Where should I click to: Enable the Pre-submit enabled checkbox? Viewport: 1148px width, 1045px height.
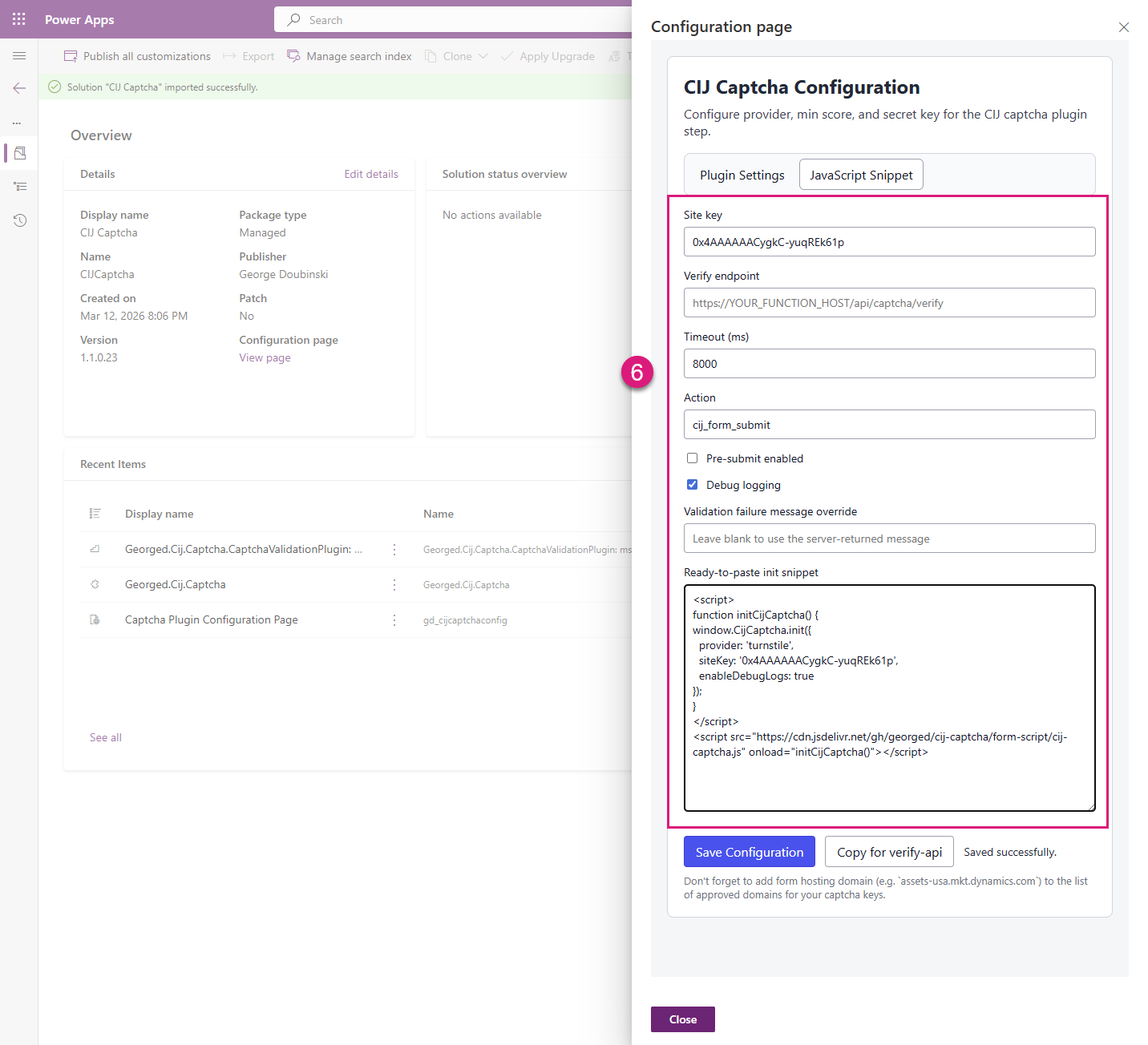[x=692, y=458]
